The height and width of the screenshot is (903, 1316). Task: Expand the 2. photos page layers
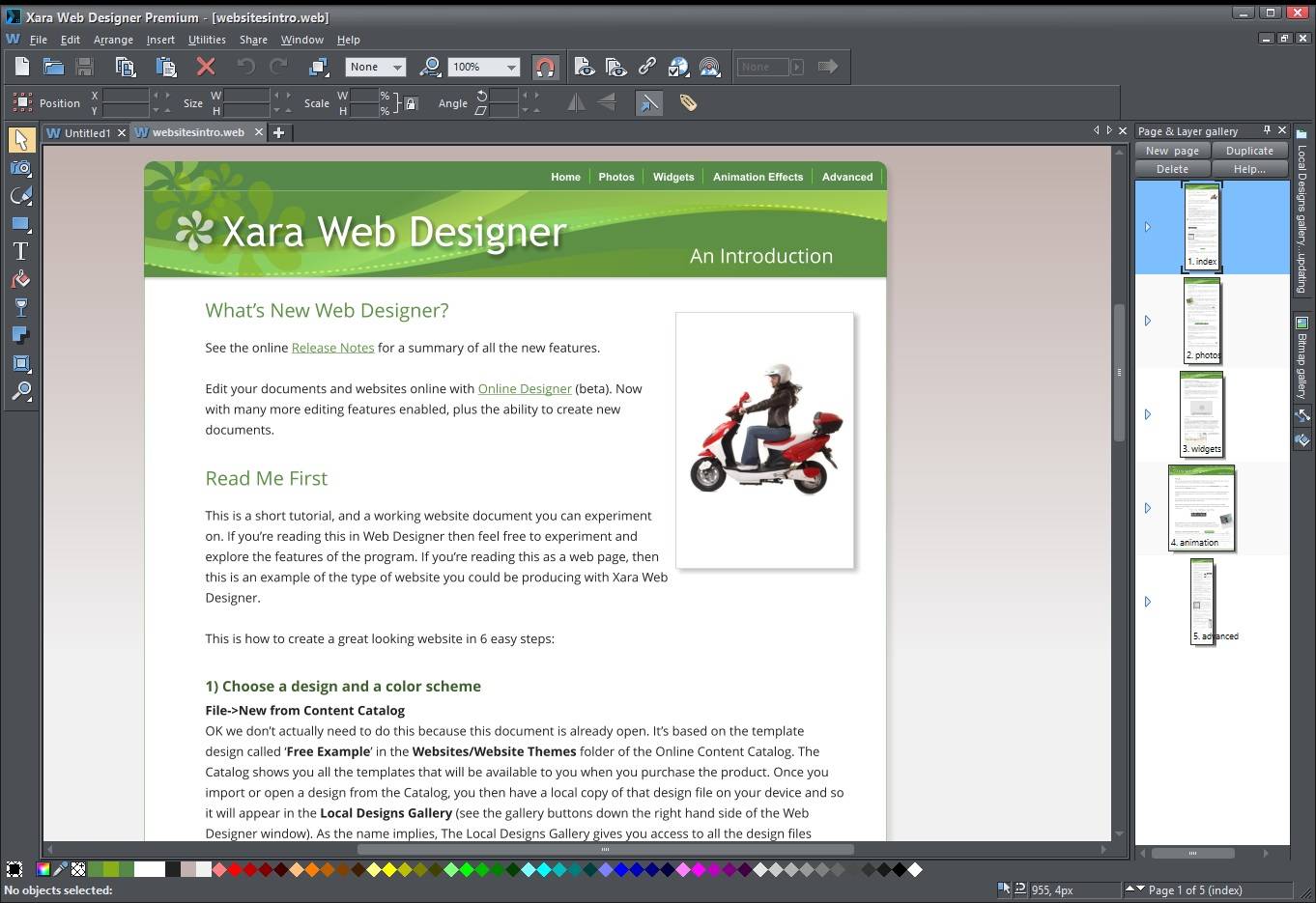coord(1148,321)
